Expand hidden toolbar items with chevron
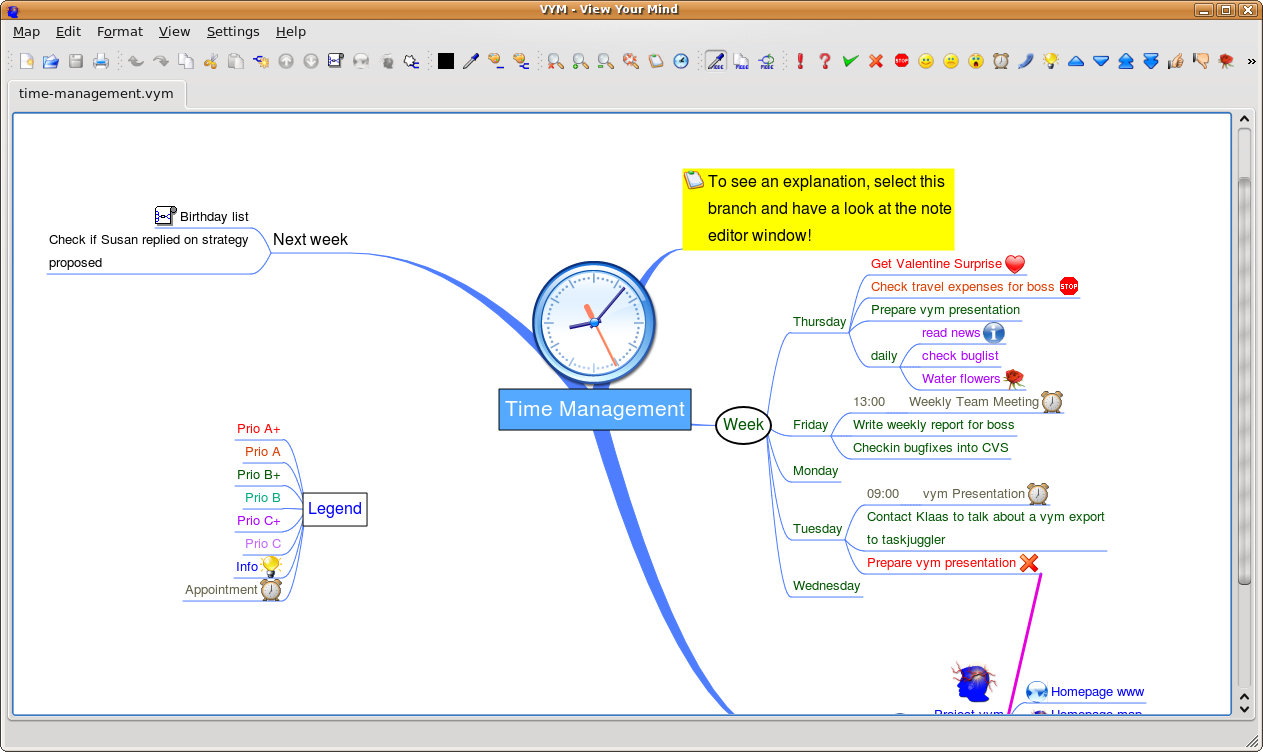The width and height of the screenshot is (1263, 752). click(x=1251, y=61)
